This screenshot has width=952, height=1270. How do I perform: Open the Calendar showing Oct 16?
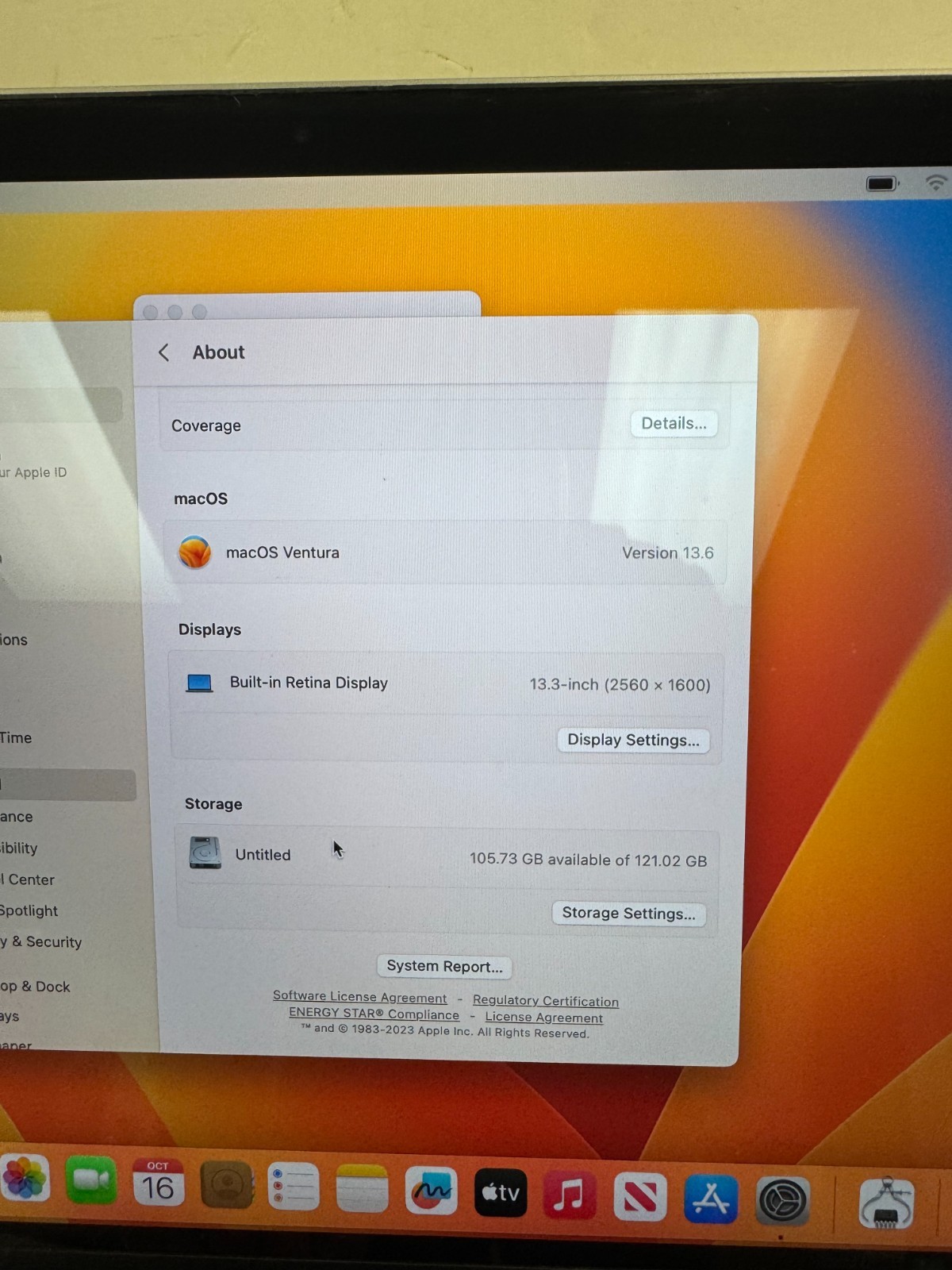click(x=158, y=1183)
